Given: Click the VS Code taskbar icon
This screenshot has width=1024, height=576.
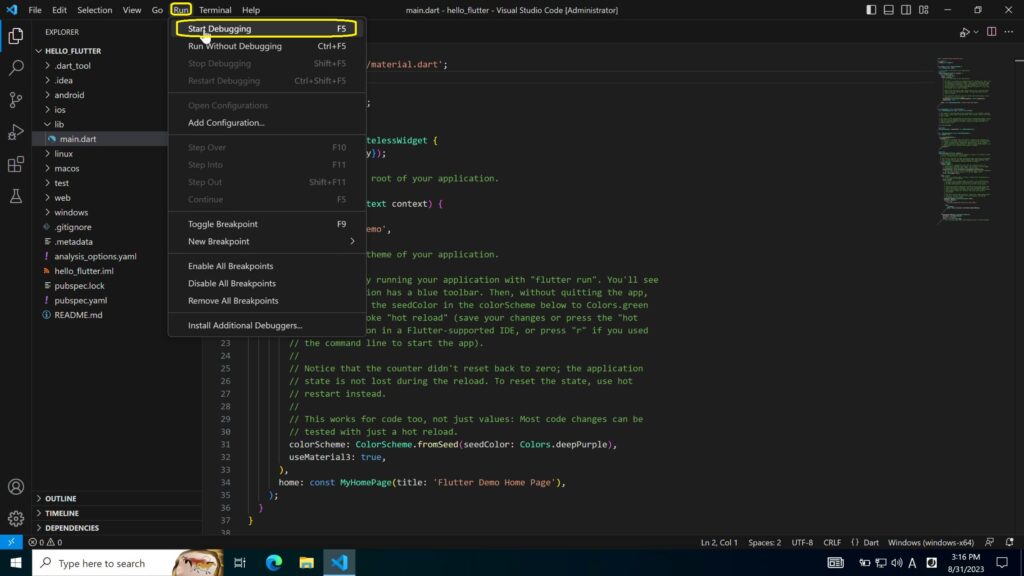Looking at the screenshot, I should coord(339,563).
